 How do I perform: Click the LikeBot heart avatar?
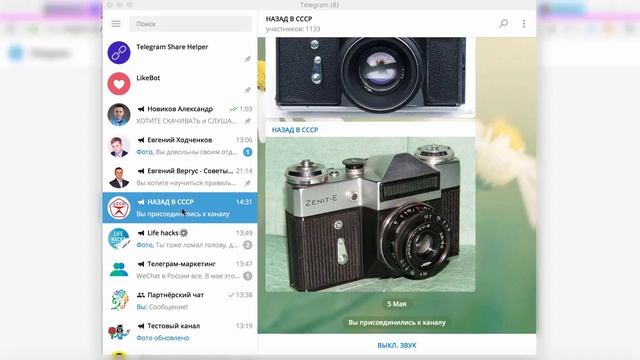(x=119, y=84)
